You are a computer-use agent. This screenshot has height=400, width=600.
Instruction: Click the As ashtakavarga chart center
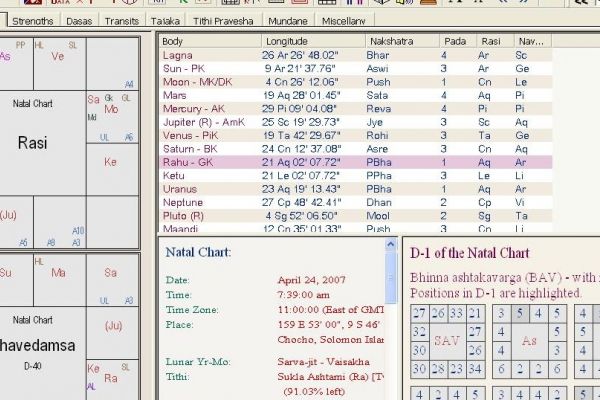(x=527, y=341)
